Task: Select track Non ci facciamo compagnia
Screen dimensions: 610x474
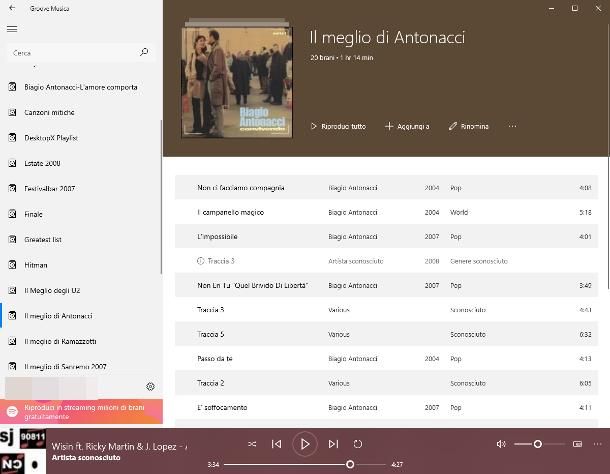Action: coord(386,188)
